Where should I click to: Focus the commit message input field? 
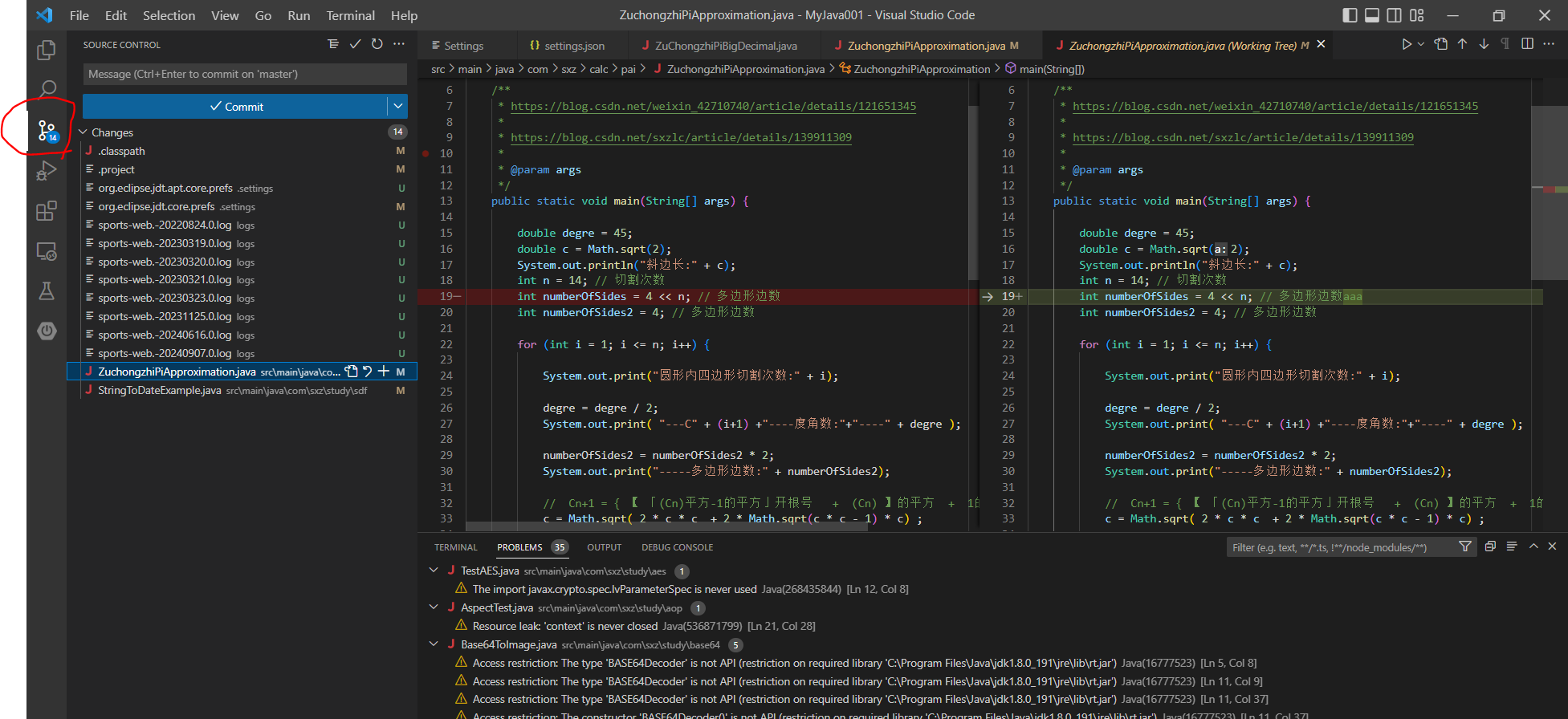coord(245,74)
